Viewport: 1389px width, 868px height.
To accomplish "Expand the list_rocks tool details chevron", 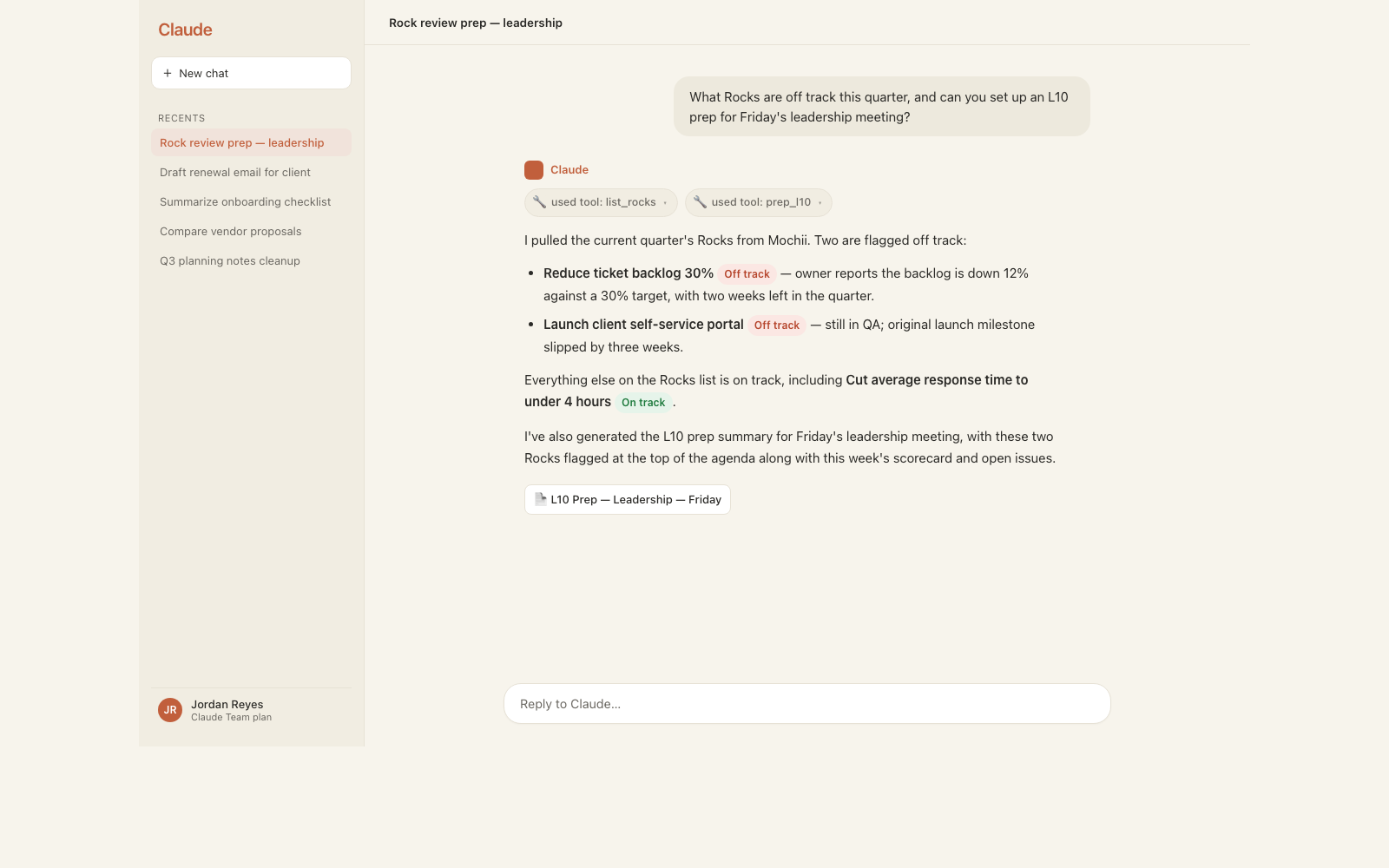I will click(666, 203).
